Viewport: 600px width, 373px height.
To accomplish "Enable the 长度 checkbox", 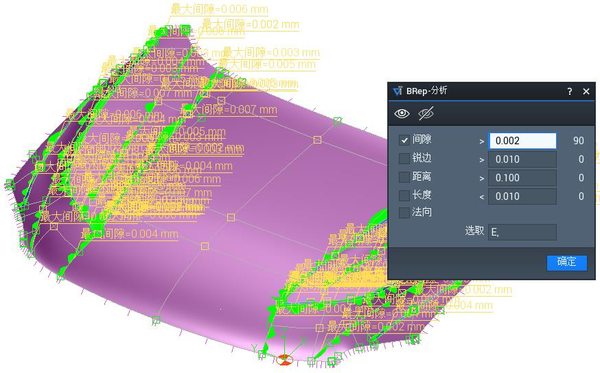I will pyautogui.click(x=404, y=195).
